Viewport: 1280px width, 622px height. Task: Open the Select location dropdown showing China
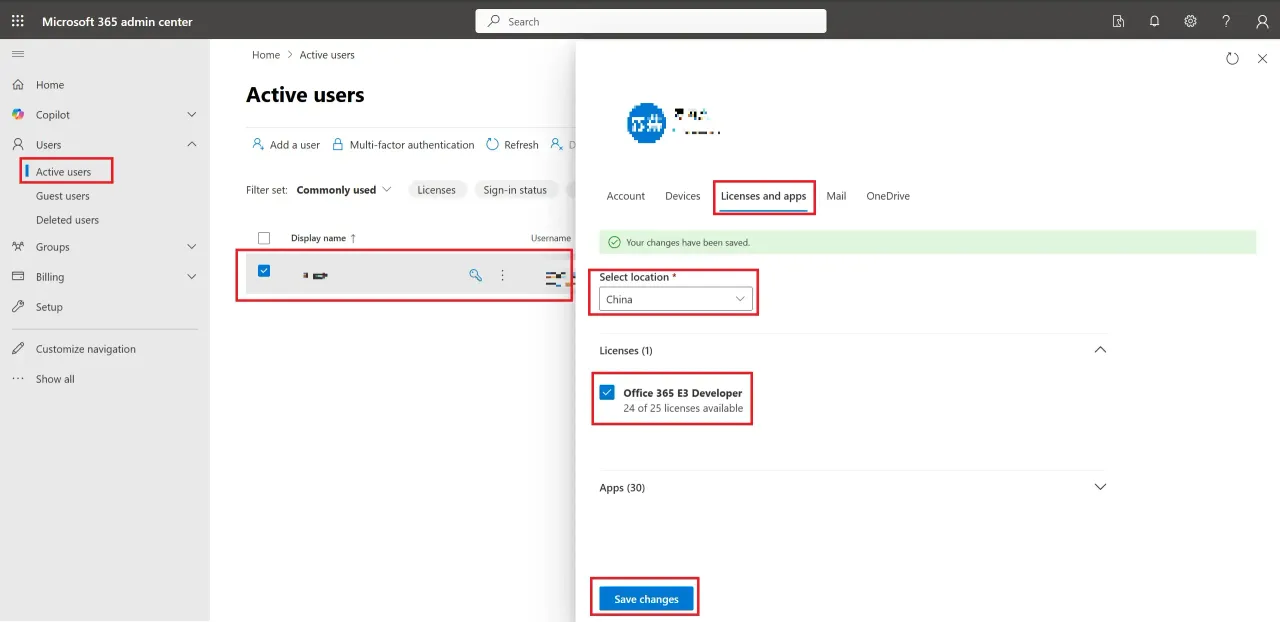click(676, 299)
